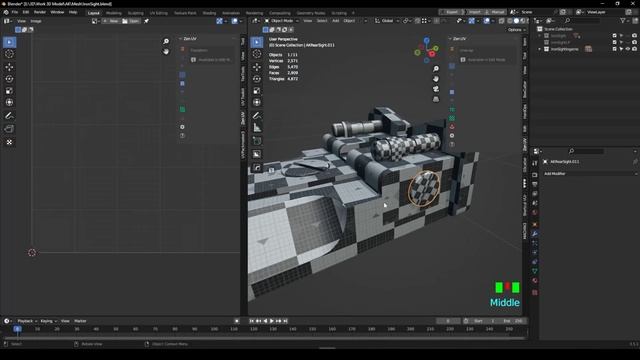Expand the IronSightIngame collection
The height and width of the screenshot is (360, 640).
tap(540, 49)
